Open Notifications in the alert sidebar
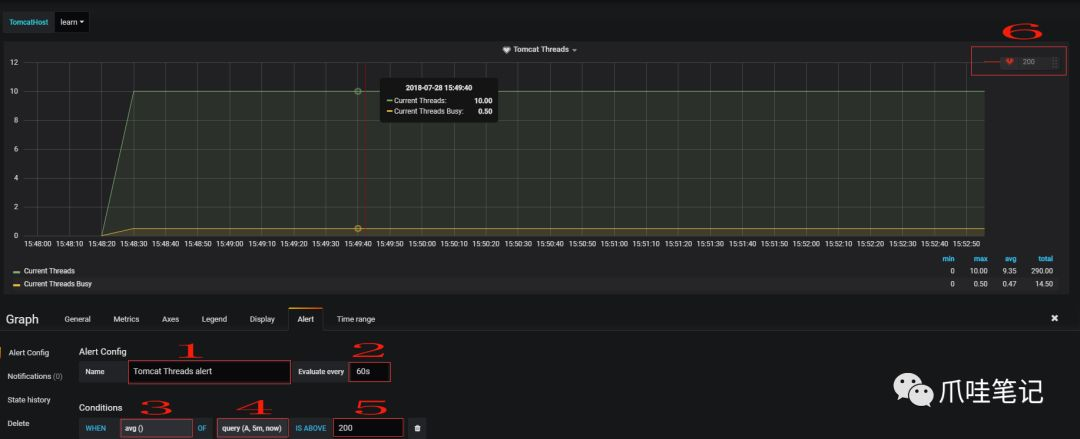The image size is (1080, 439). 34,376
